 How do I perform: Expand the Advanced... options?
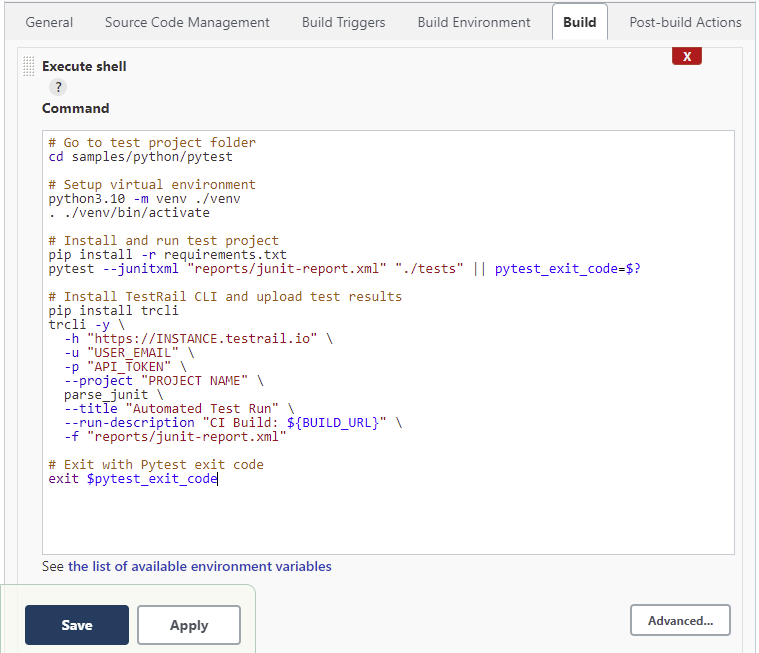[680, 620]
